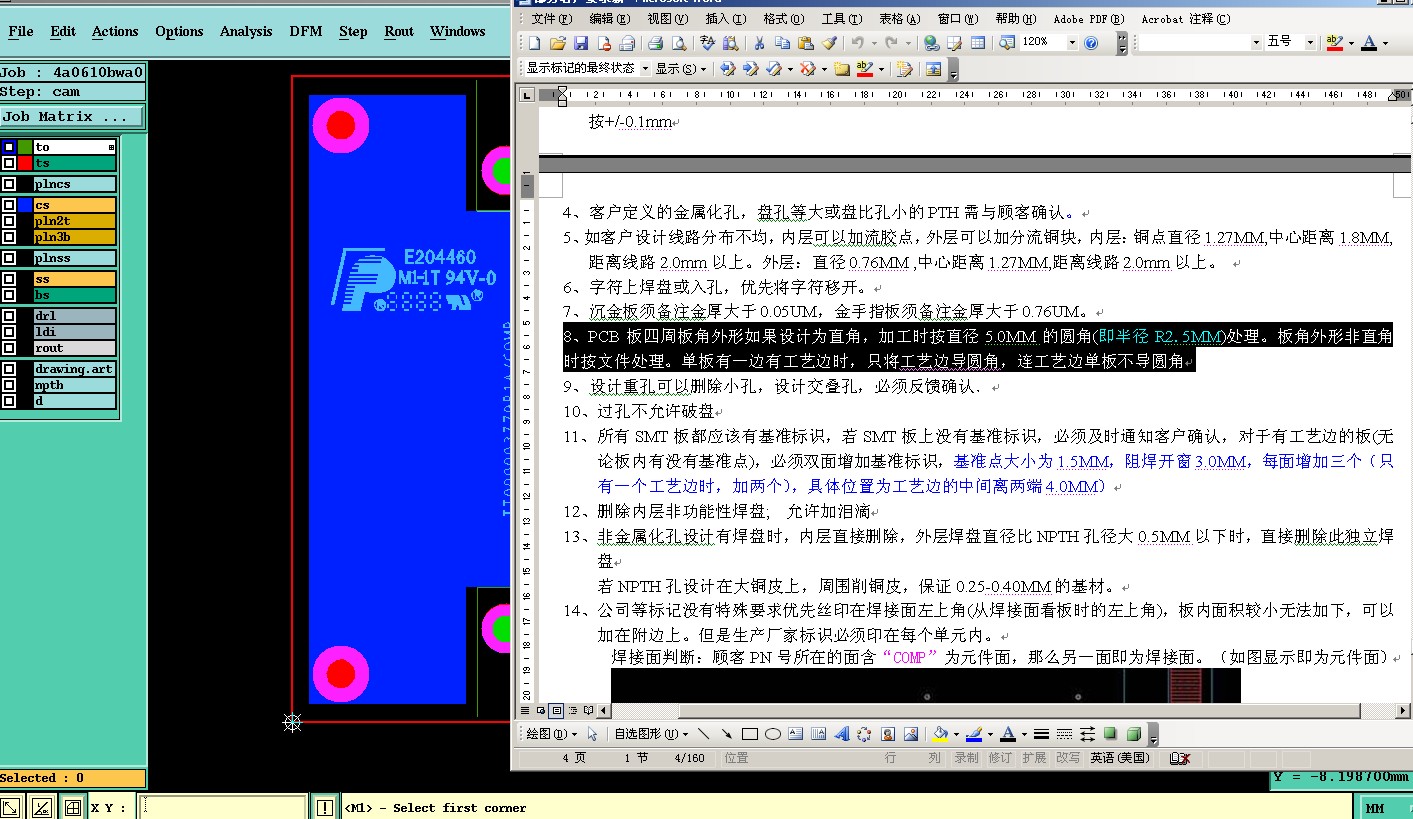Click the MM units button at bottom right
Viewport: 1413px width, 819px height.
(1383, 807)
